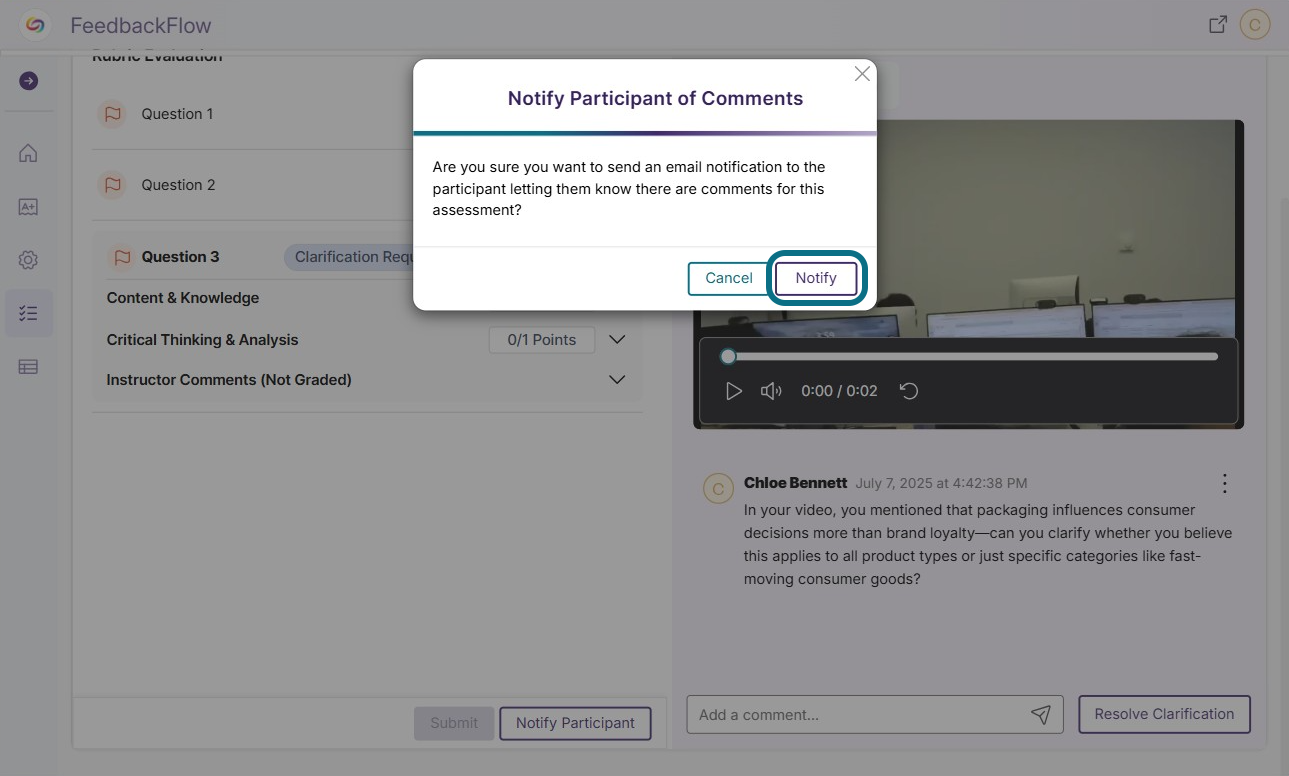Screen dimensions: 1289x776
Task: Expand sidebar with the arrow icon
Action: [29, 81]
